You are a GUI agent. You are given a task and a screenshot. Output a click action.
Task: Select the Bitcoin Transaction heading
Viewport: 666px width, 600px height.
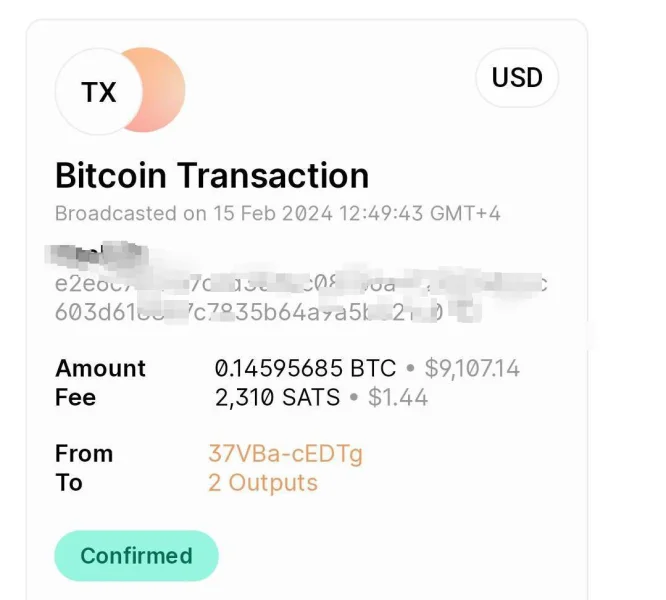[212, 176]
